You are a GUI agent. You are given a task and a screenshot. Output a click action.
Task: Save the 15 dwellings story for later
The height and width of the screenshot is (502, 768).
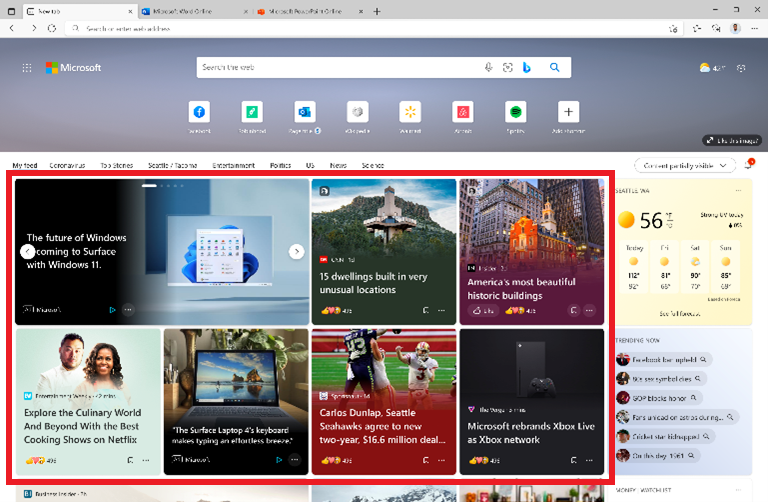coord(426,310)
